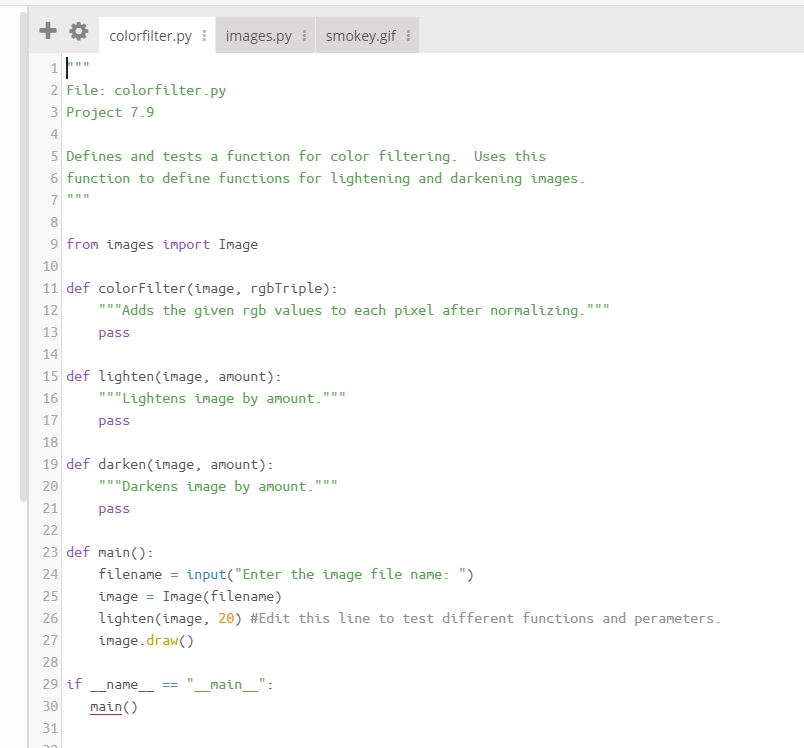Click the 'function to define functions' comment line

point(326,178)
